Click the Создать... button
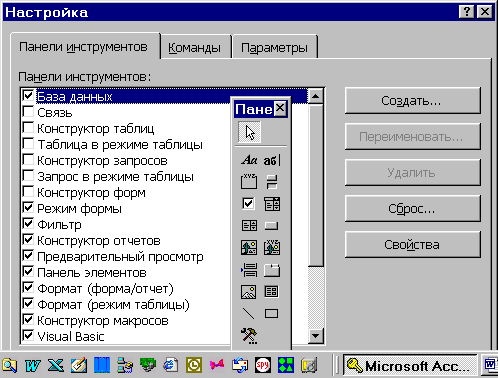Image resolution: width=498 pixels, height=378 pixels. [x=413, y=101]
